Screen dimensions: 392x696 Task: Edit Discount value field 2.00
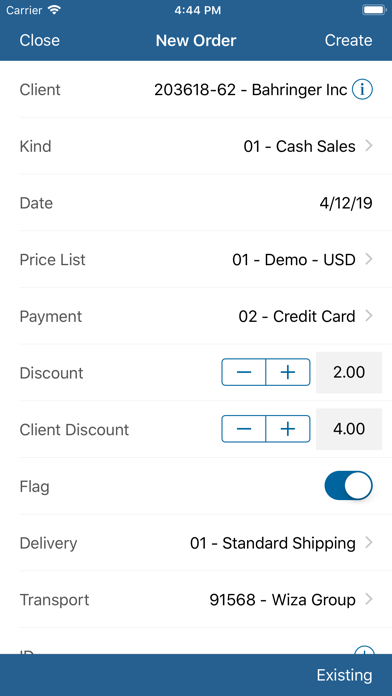(x=349, y=372)
